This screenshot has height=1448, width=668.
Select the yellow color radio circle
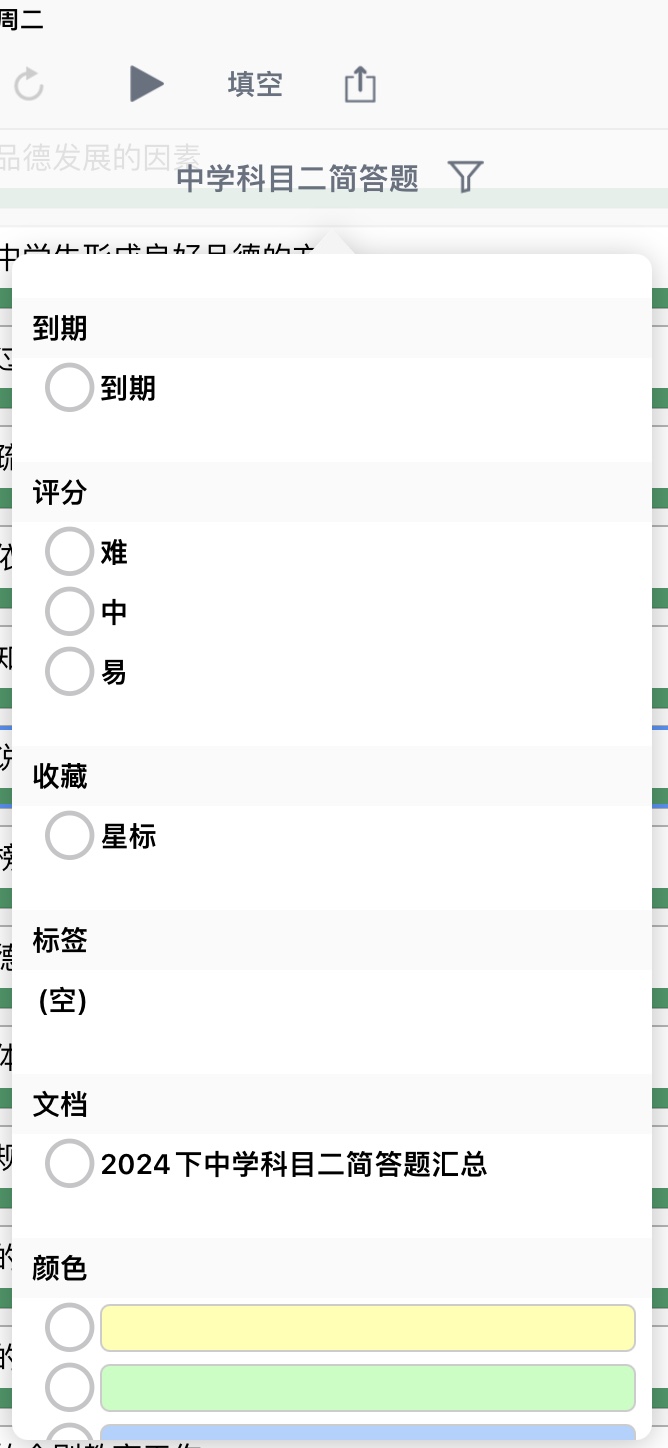[x=69, y=1328]
